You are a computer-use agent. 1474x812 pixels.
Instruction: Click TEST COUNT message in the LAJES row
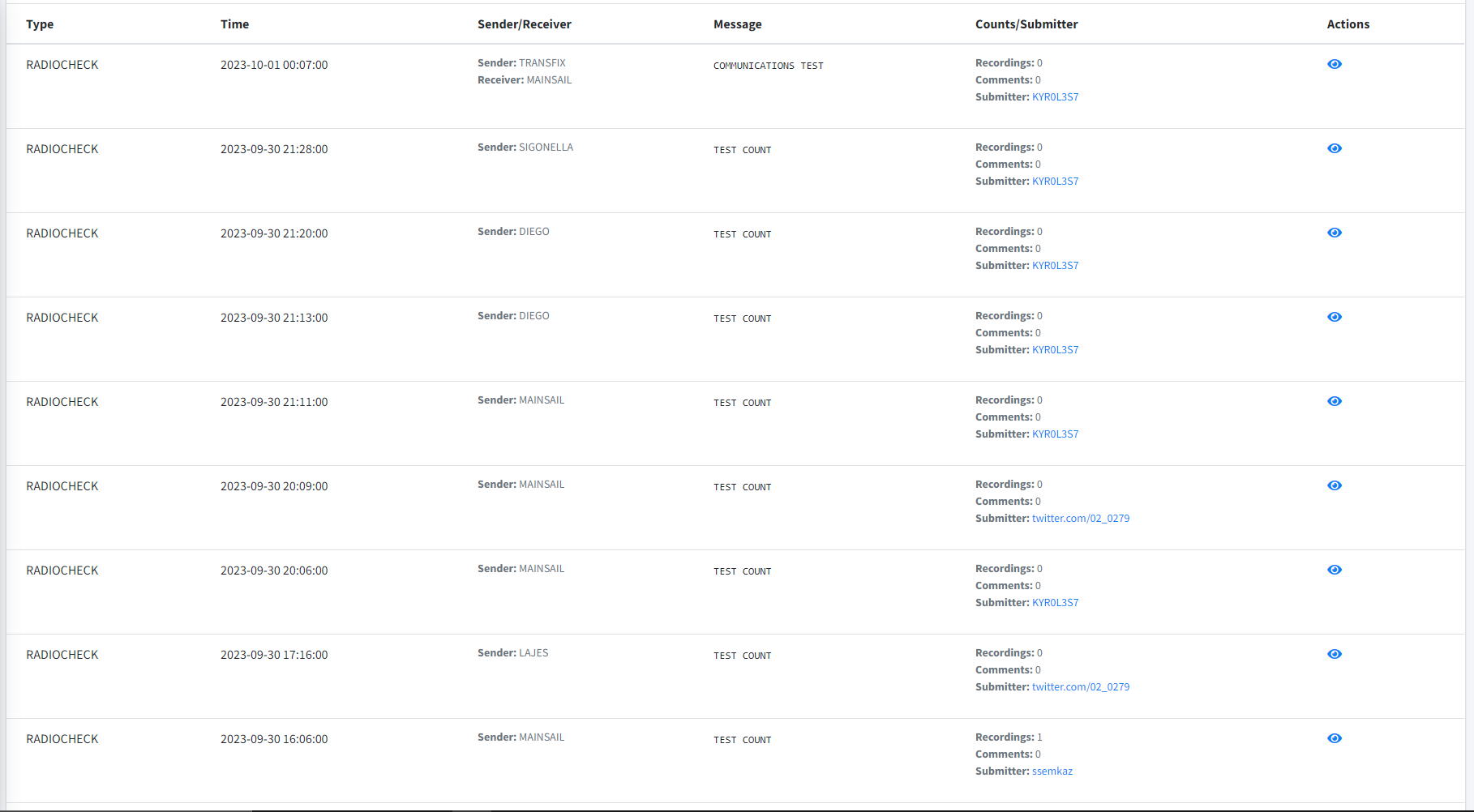tap(743, 656)
